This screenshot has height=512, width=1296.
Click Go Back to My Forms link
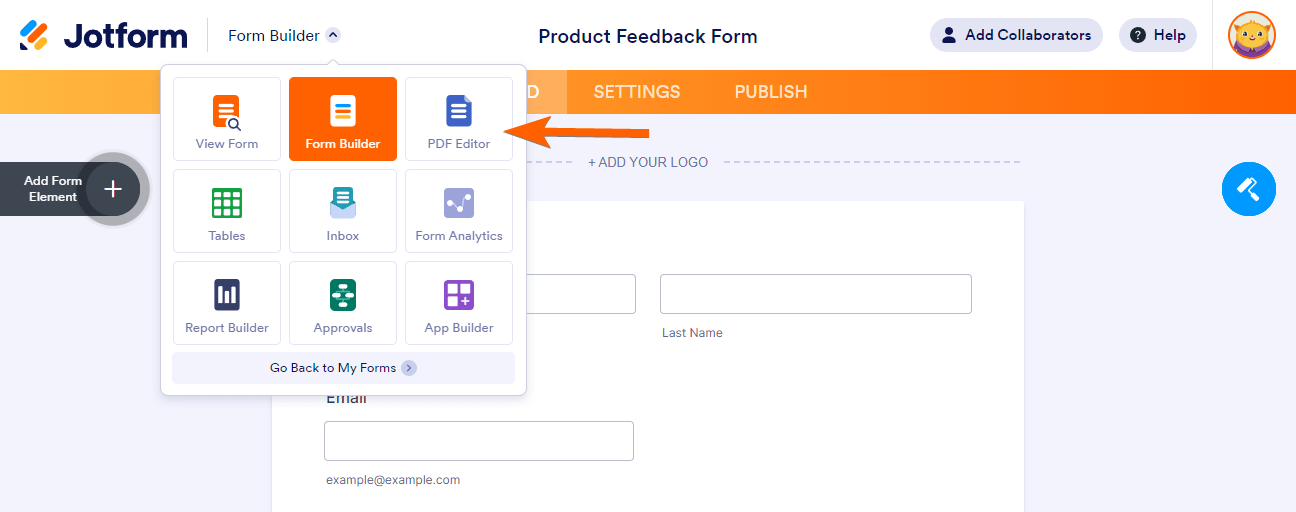point(343,368)
